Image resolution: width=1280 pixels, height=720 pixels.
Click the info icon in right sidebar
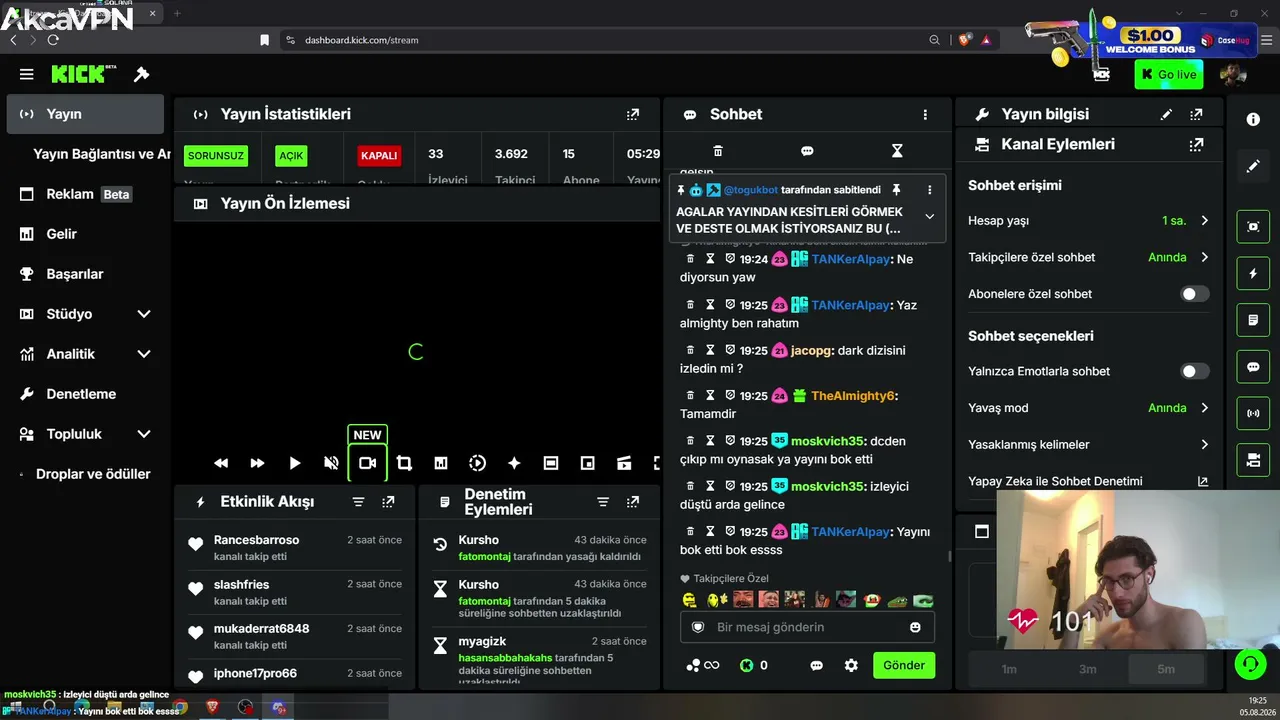[x=1253, y=119]
